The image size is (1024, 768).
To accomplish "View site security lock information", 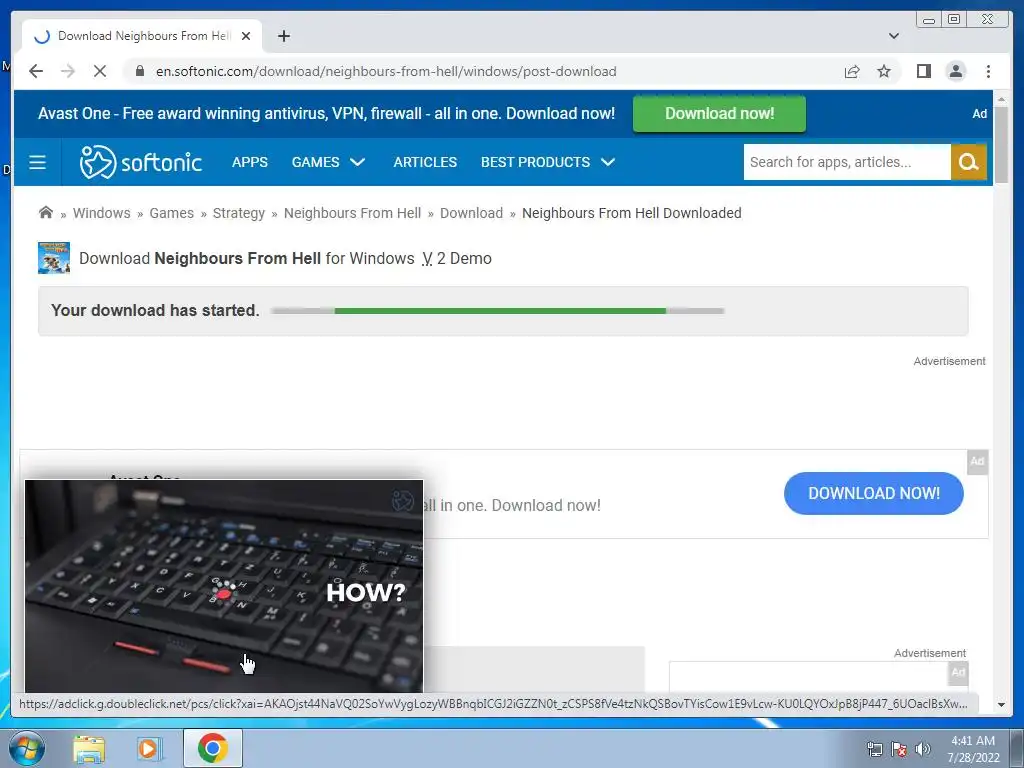I will [140, 71].
